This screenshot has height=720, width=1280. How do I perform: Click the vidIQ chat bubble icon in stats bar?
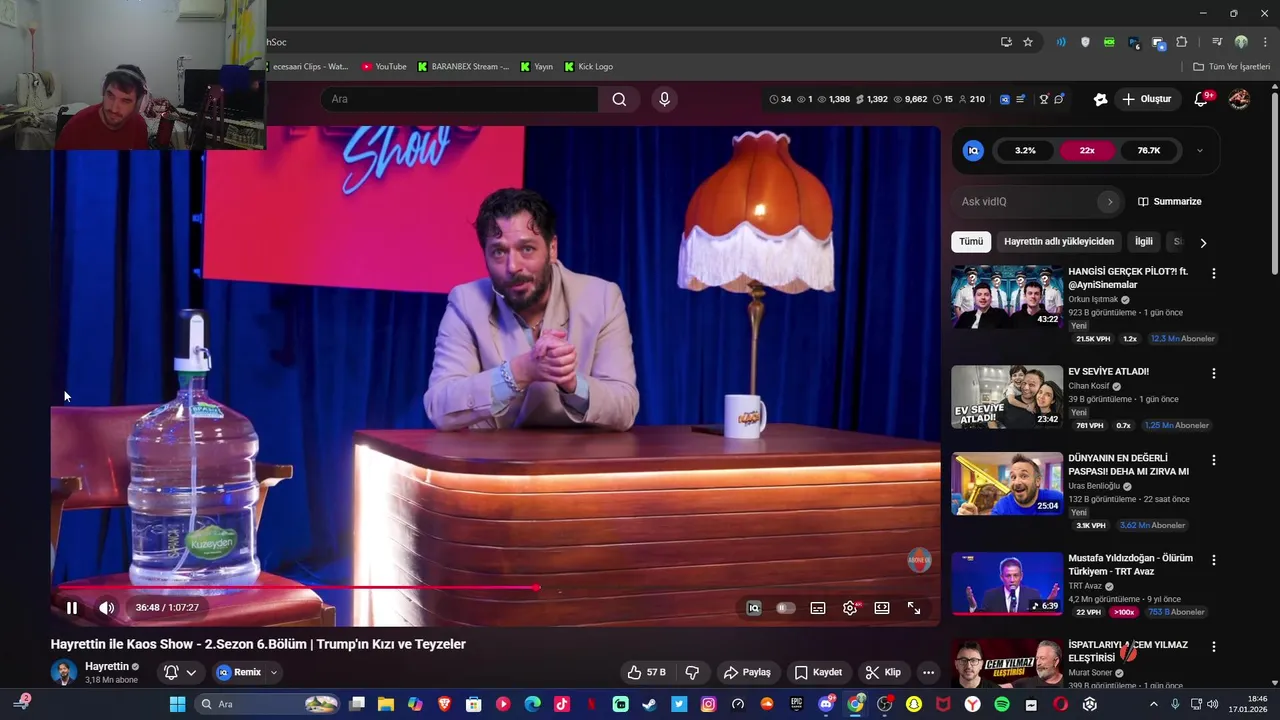1059,99
